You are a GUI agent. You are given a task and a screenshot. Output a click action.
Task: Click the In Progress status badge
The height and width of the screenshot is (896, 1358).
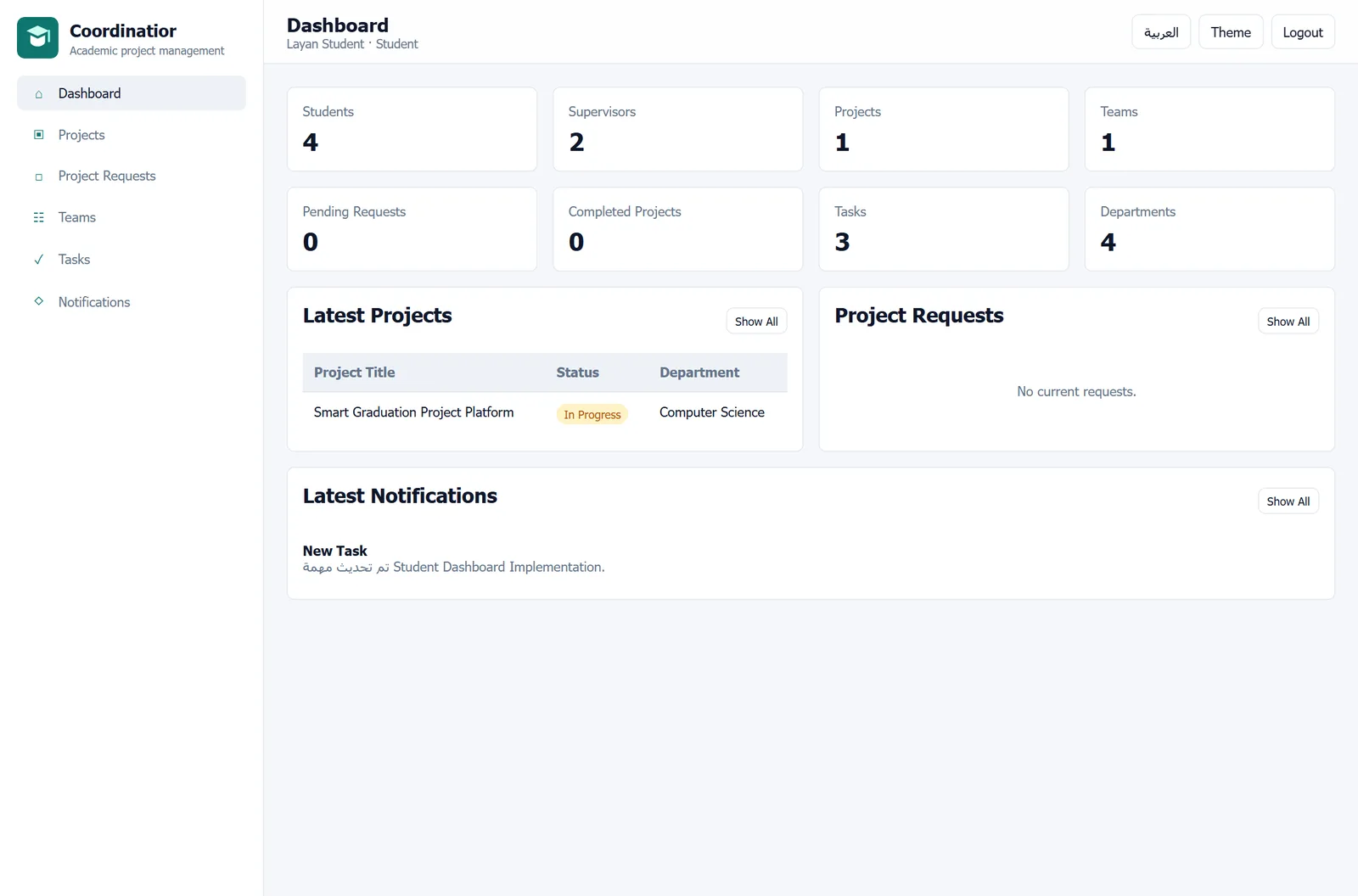[x=592, y=414]
